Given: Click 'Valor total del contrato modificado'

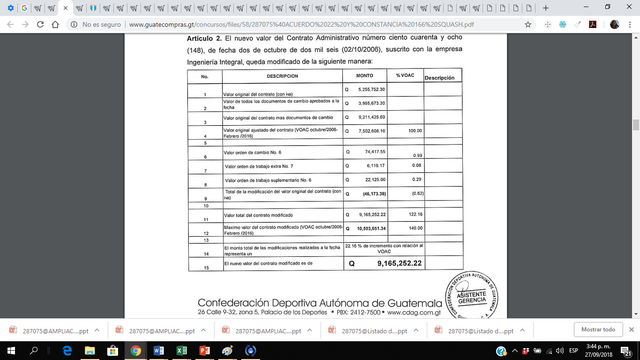Looking at the screenshot, I should coord(258,215).
